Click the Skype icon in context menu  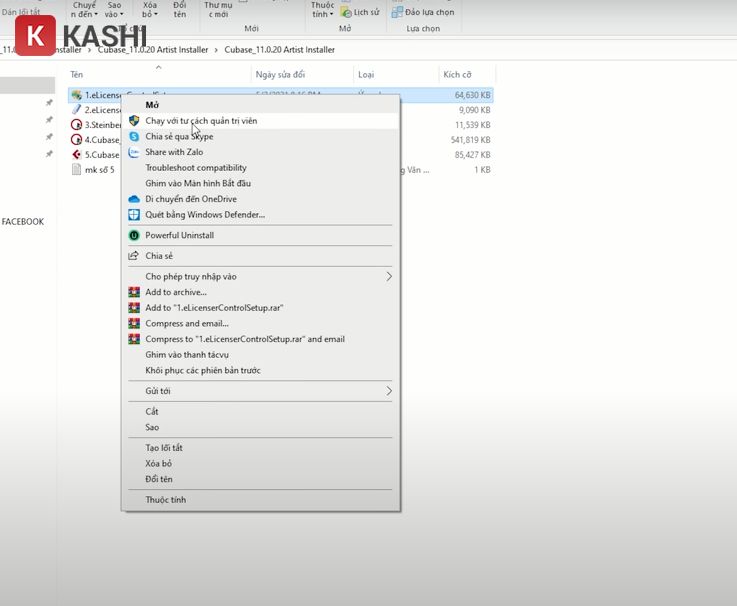tap(134, 136)
